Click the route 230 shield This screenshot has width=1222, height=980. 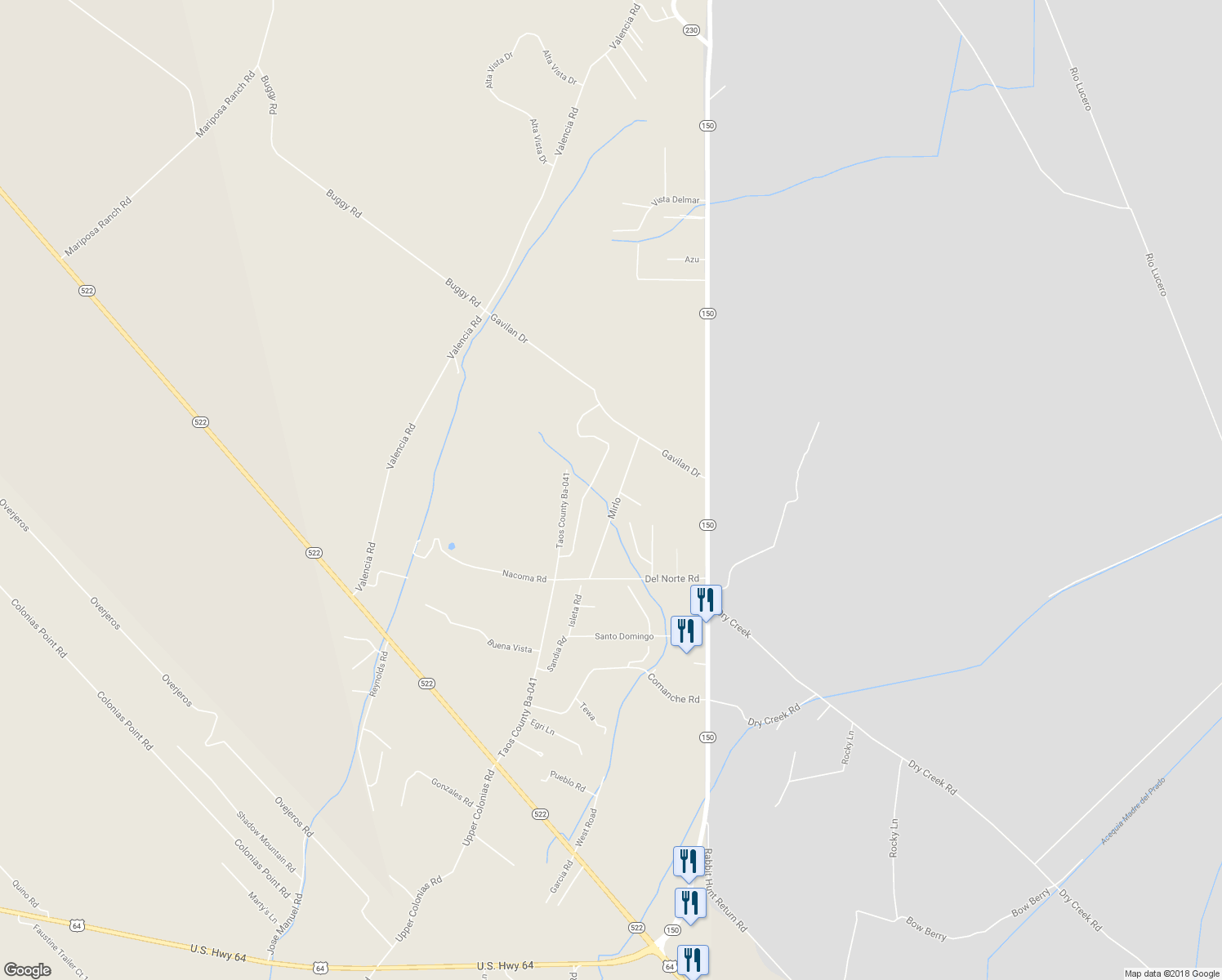(692, 30)
